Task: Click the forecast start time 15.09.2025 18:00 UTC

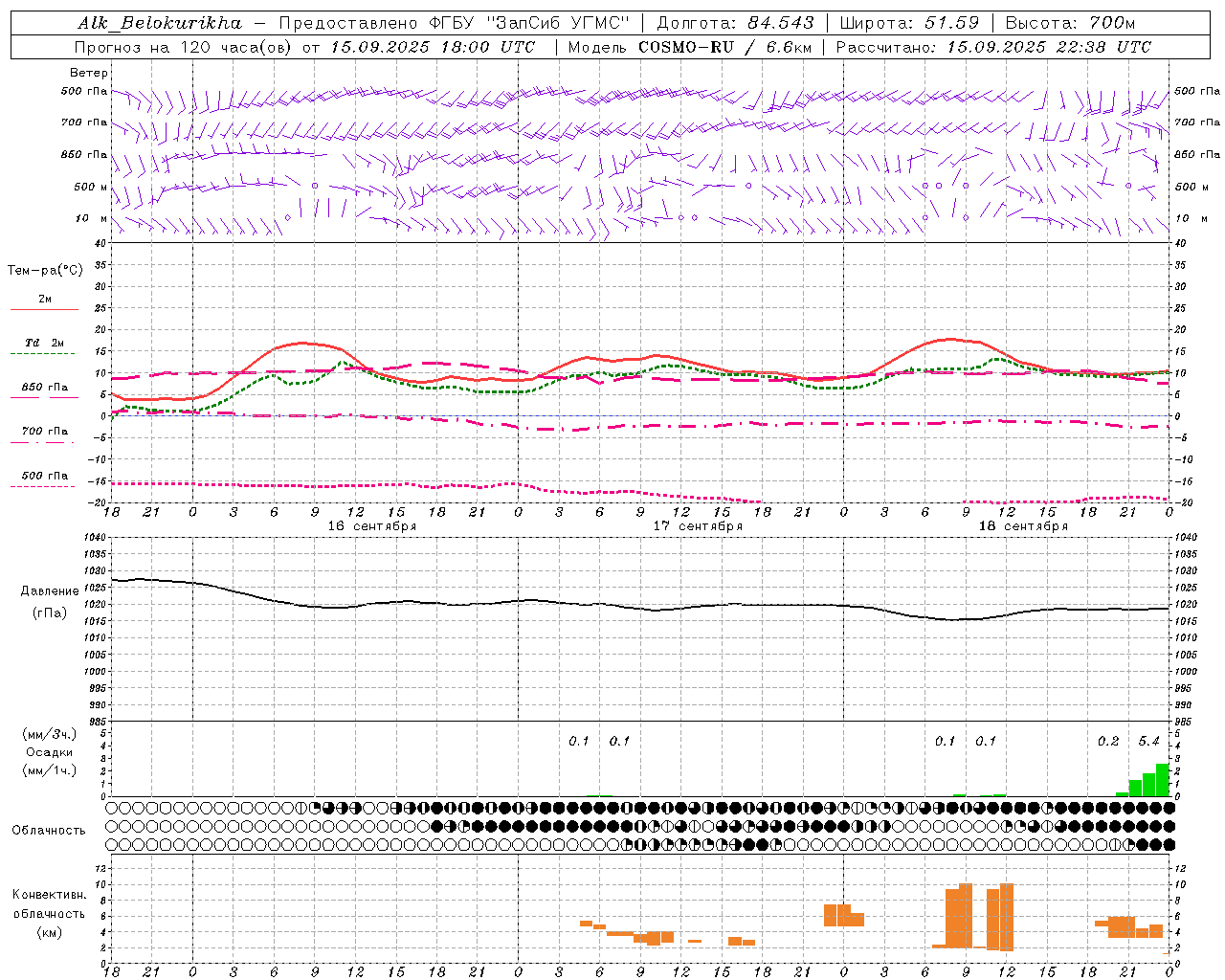Action: 433,47
